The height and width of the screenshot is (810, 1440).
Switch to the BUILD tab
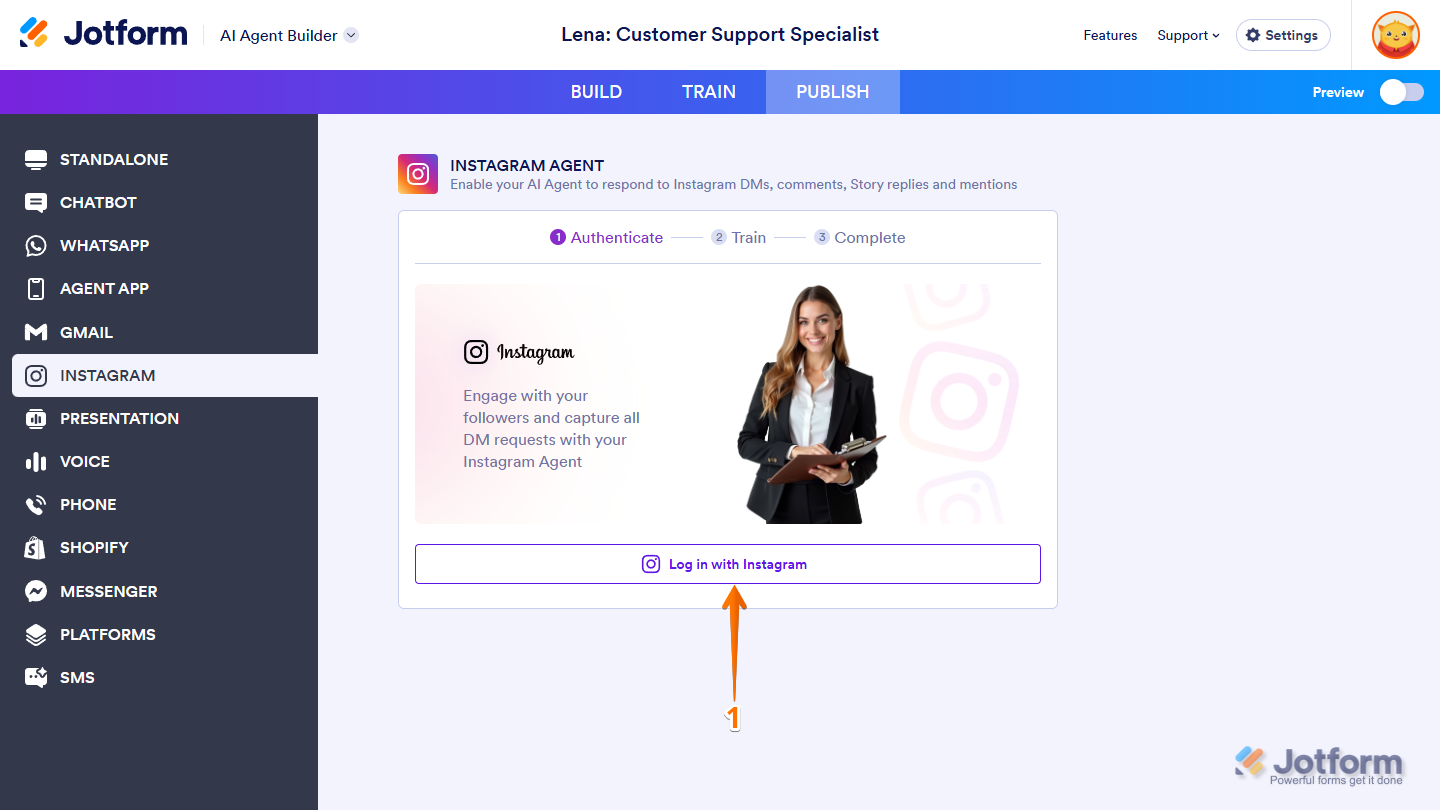[596, 92]
